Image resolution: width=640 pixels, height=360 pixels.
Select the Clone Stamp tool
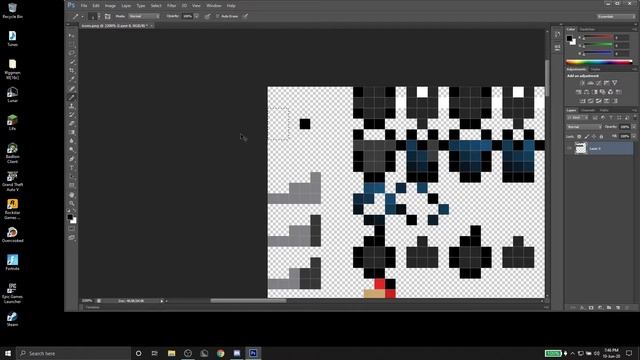tap(72, 106)
